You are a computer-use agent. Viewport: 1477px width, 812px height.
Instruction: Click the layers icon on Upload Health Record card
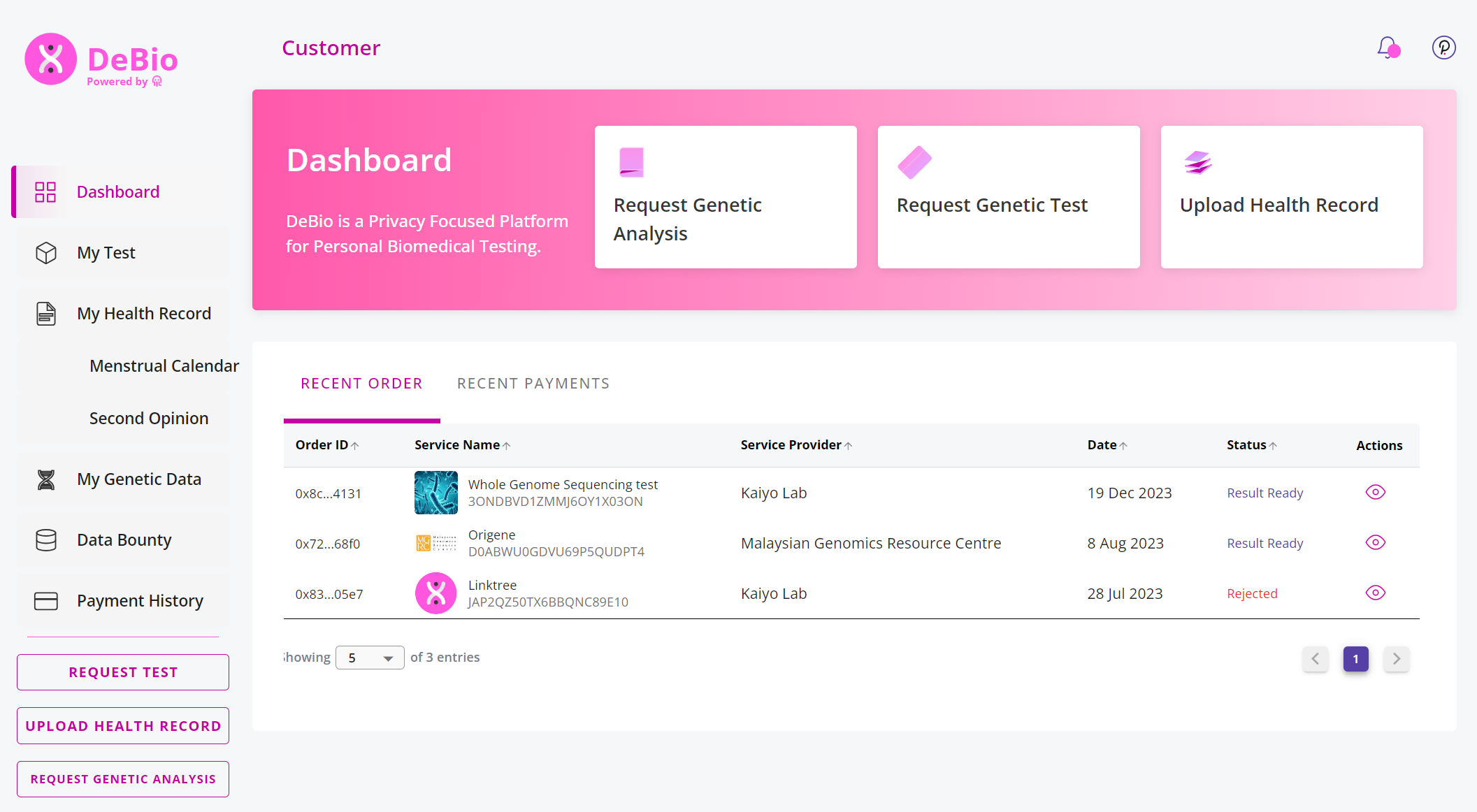[1197, 162]
